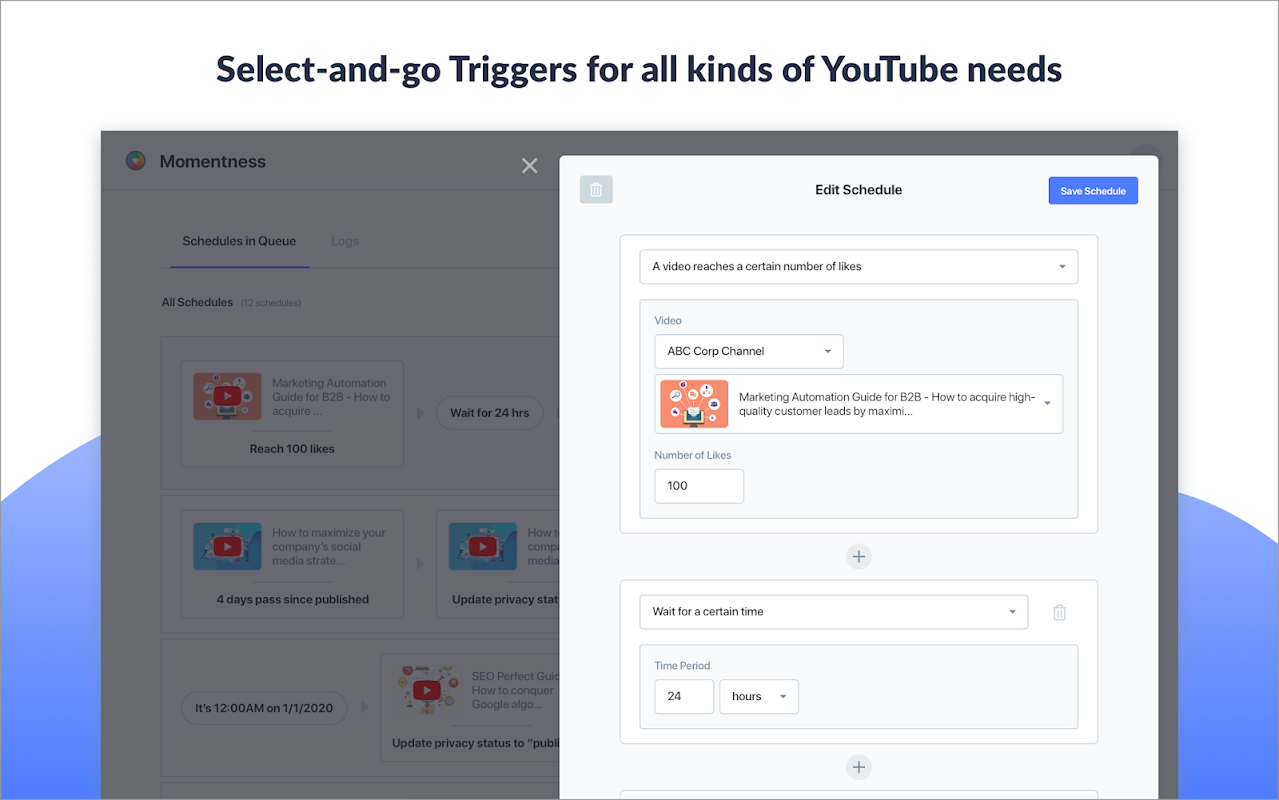Image resolution: width=1279 pixels, height=800 pixels.
Task: Click the 'Time Period' label
Action: 682,666
